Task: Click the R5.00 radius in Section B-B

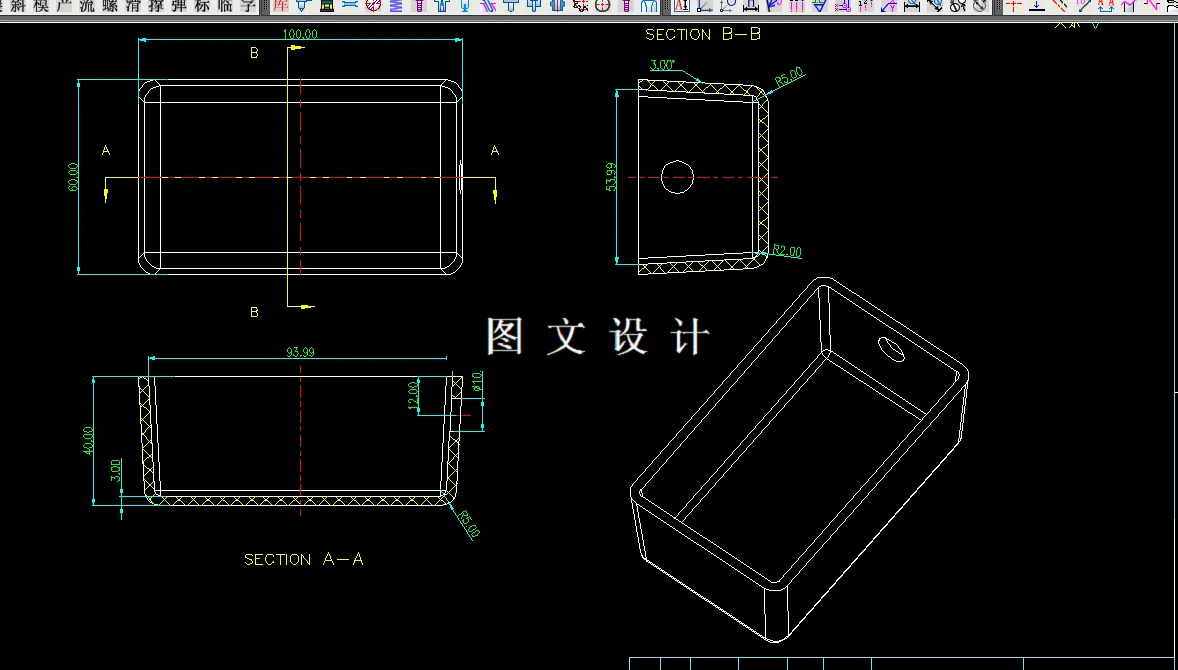Action: (789, 77)
